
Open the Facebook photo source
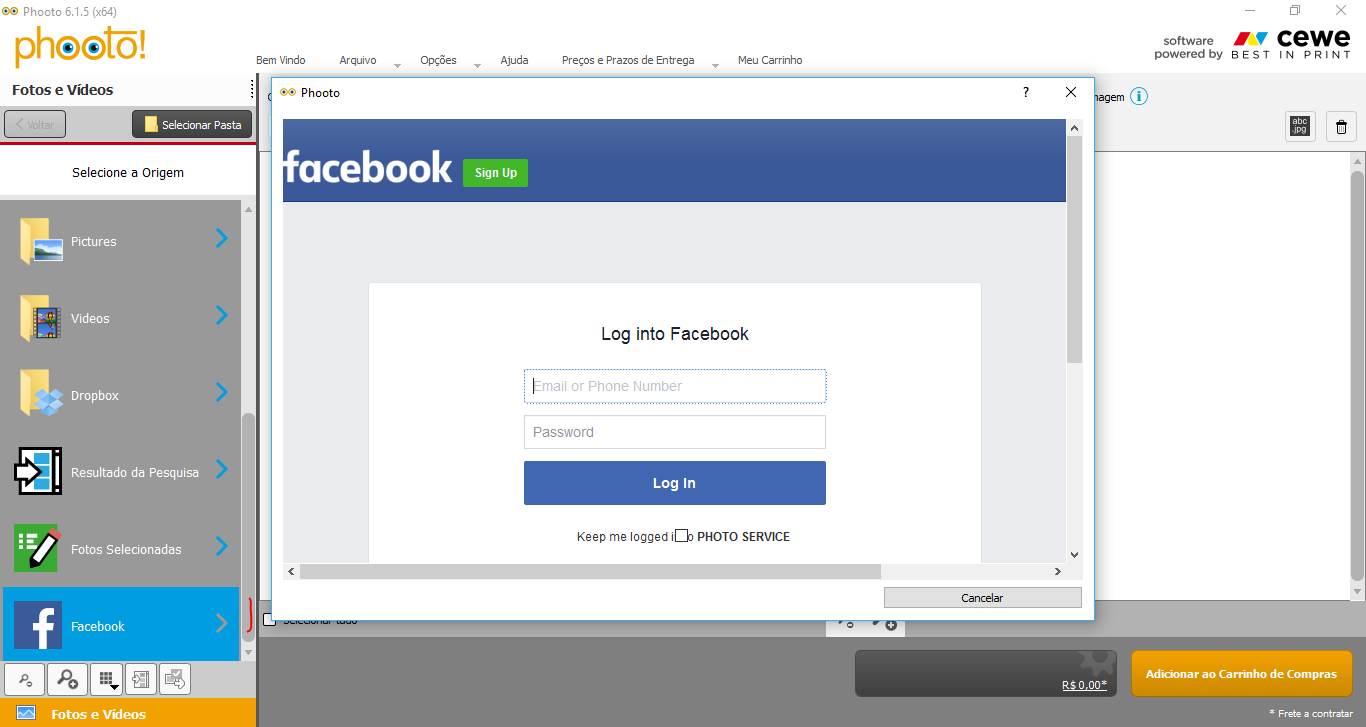point(121,626)
